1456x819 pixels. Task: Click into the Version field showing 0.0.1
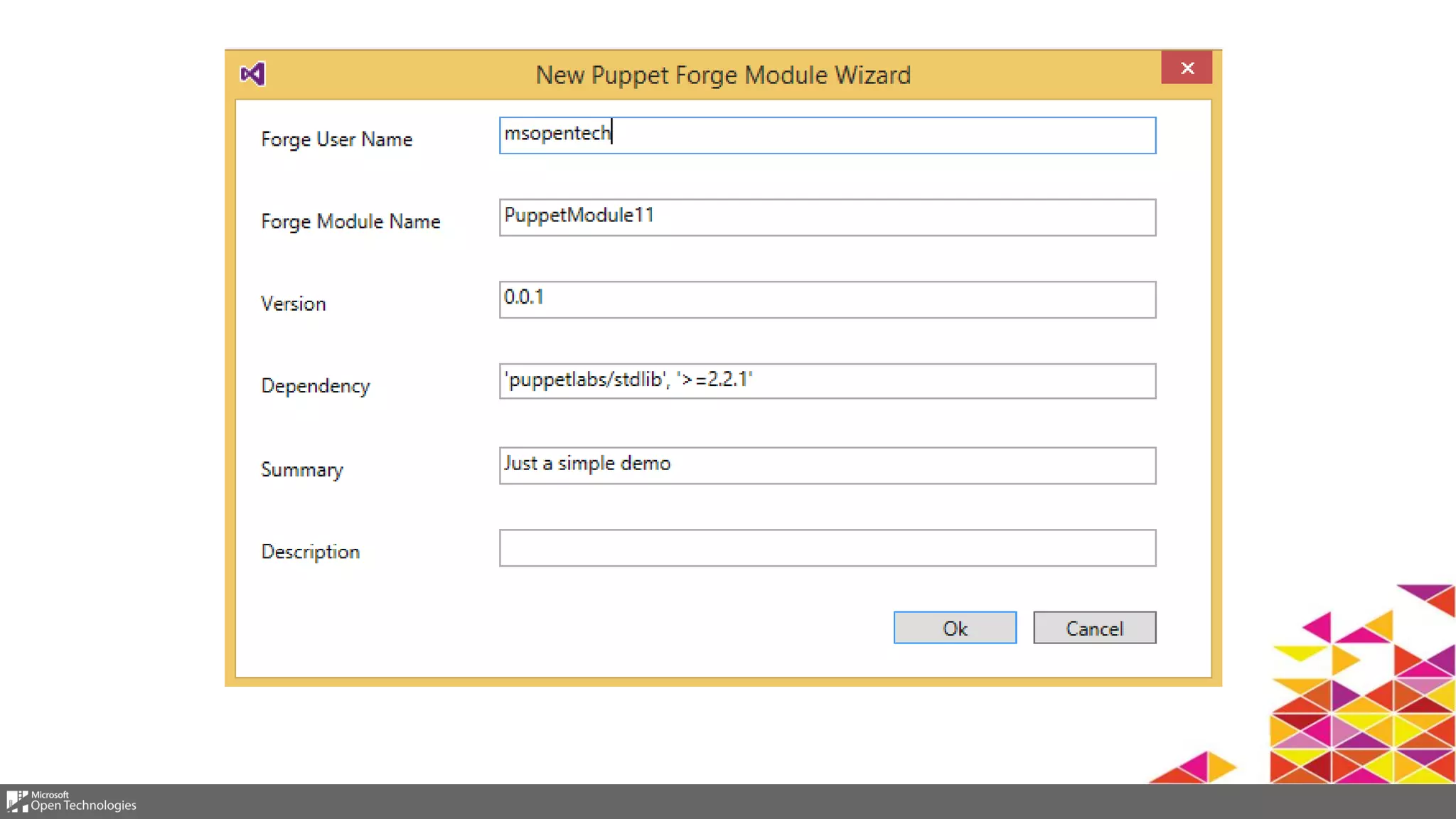click(x=827, y=299)
